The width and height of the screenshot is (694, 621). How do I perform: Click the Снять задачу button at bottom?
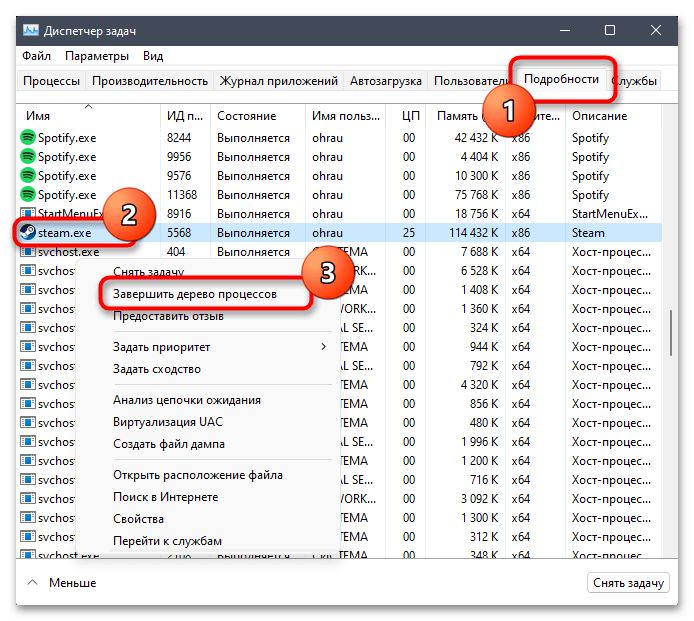pyautogui.click(x=628, y=582)
